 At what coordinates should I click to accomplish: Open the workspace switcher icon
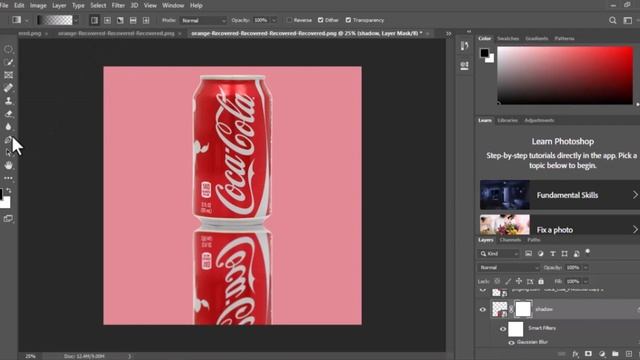click(x=628, y=20)
